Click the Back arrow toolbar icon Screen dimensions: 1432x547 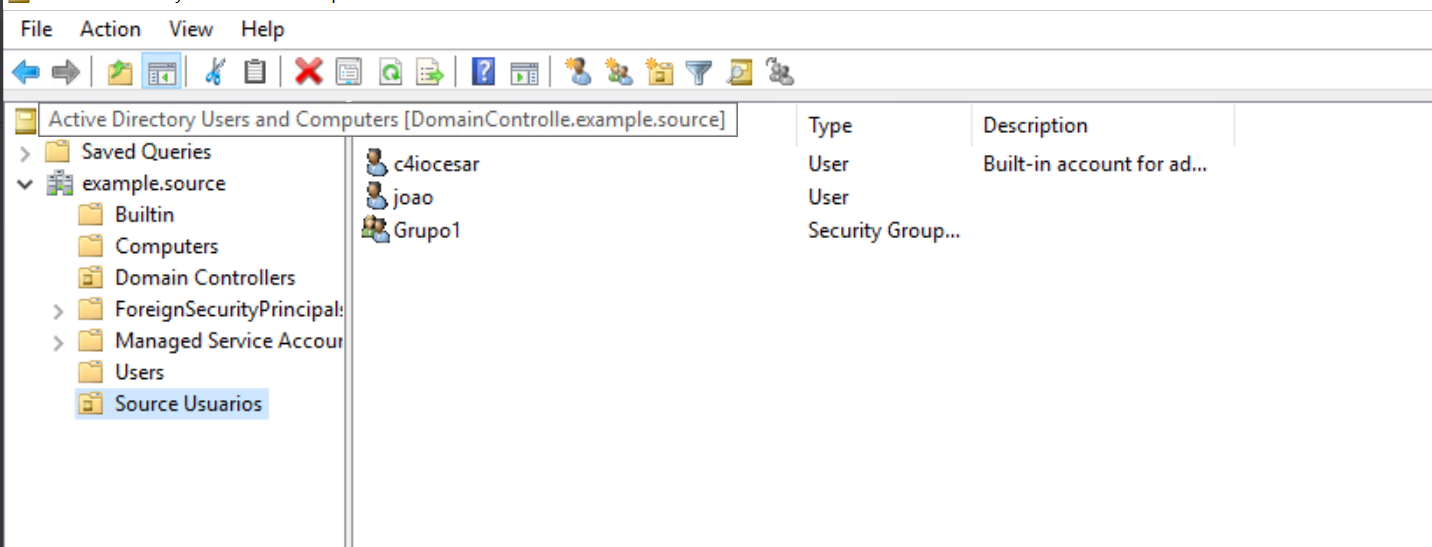pyautogui.click(x=25, y=72)
